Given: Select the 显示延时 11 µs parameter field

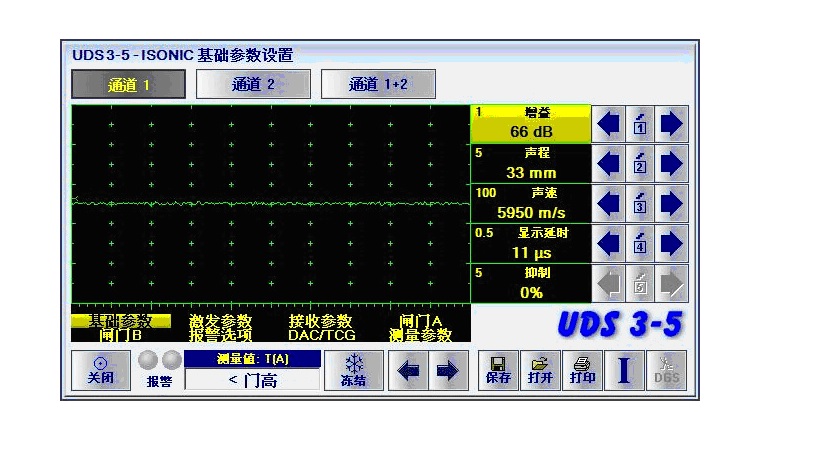Looking at the screenshot, I should click(531, 243).
